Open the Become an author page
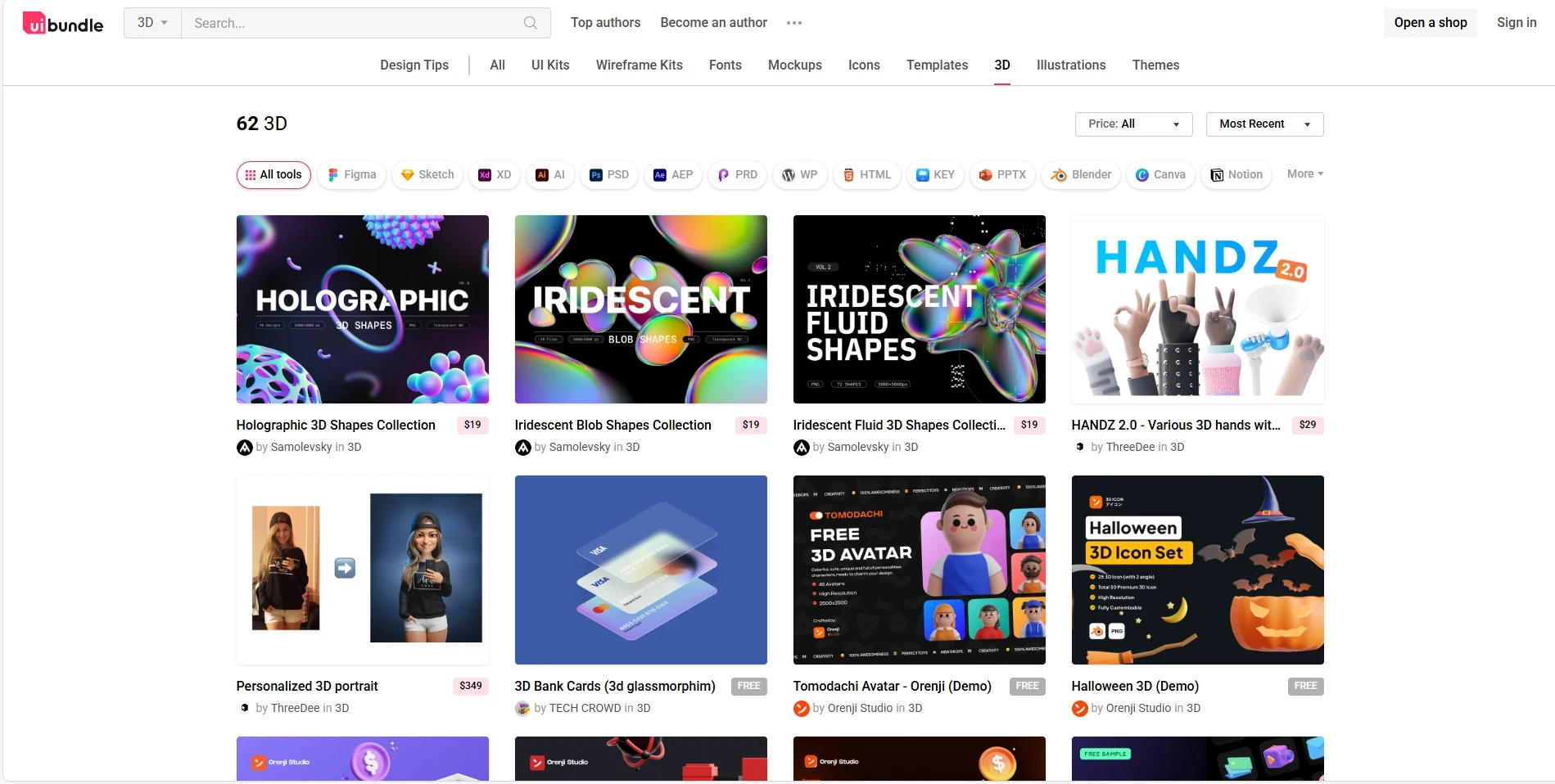 [714, 23]
